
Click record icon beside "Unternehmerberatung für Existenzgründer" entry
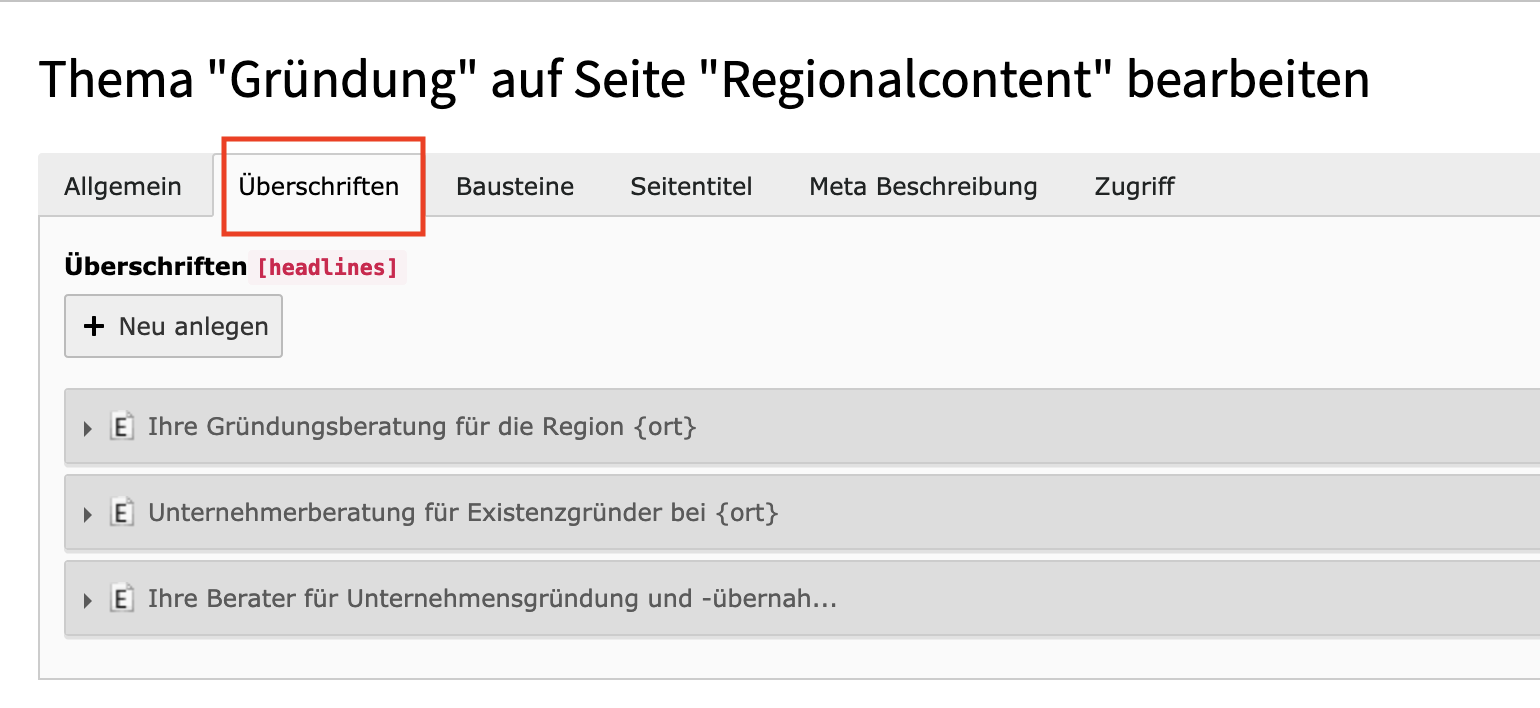pyautogui.click(x=122, y=513)
